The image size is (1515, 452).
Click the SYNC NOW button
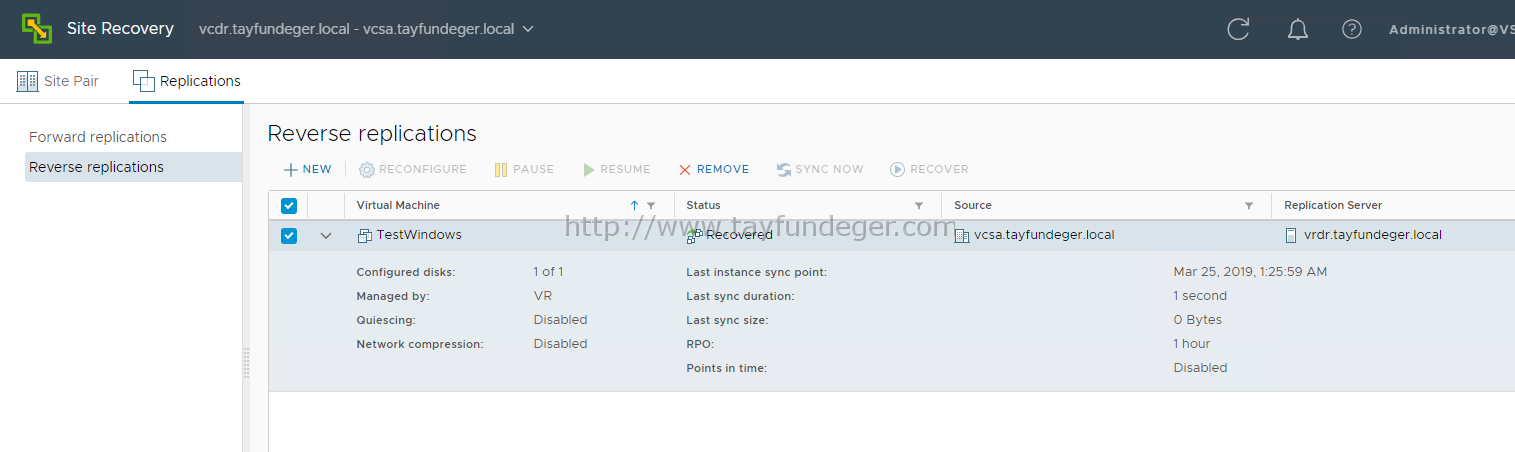pyautogui.click(x=820, y=169)
